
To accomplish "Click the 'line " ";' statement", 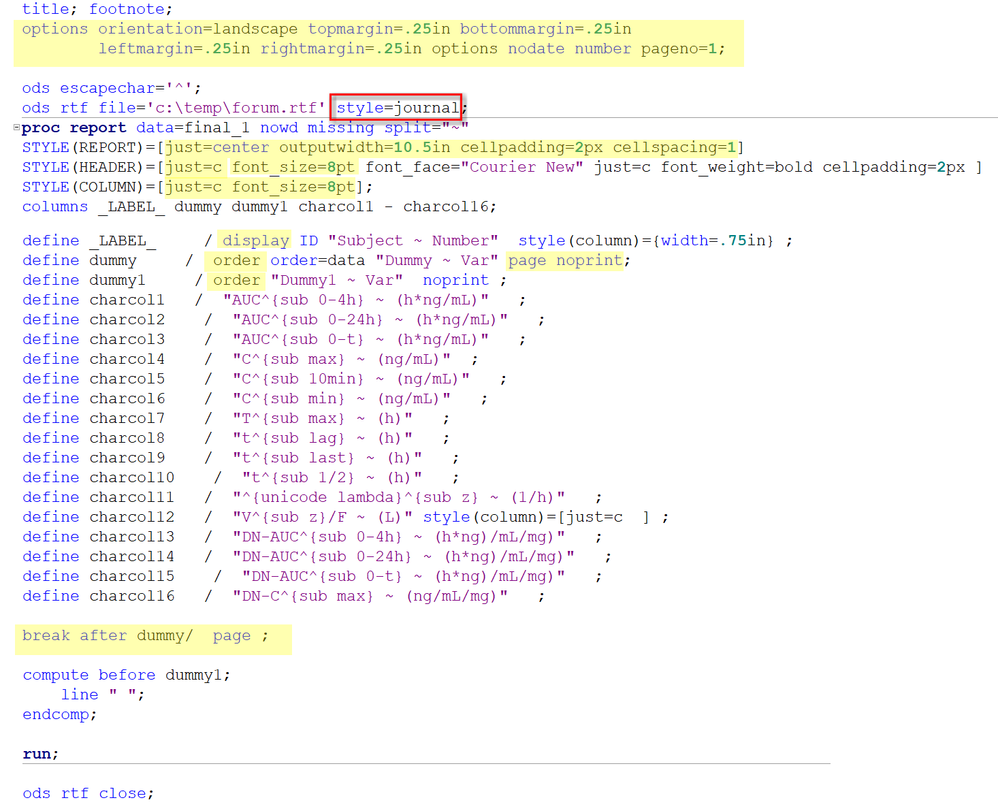I will (x=102, y=694).
